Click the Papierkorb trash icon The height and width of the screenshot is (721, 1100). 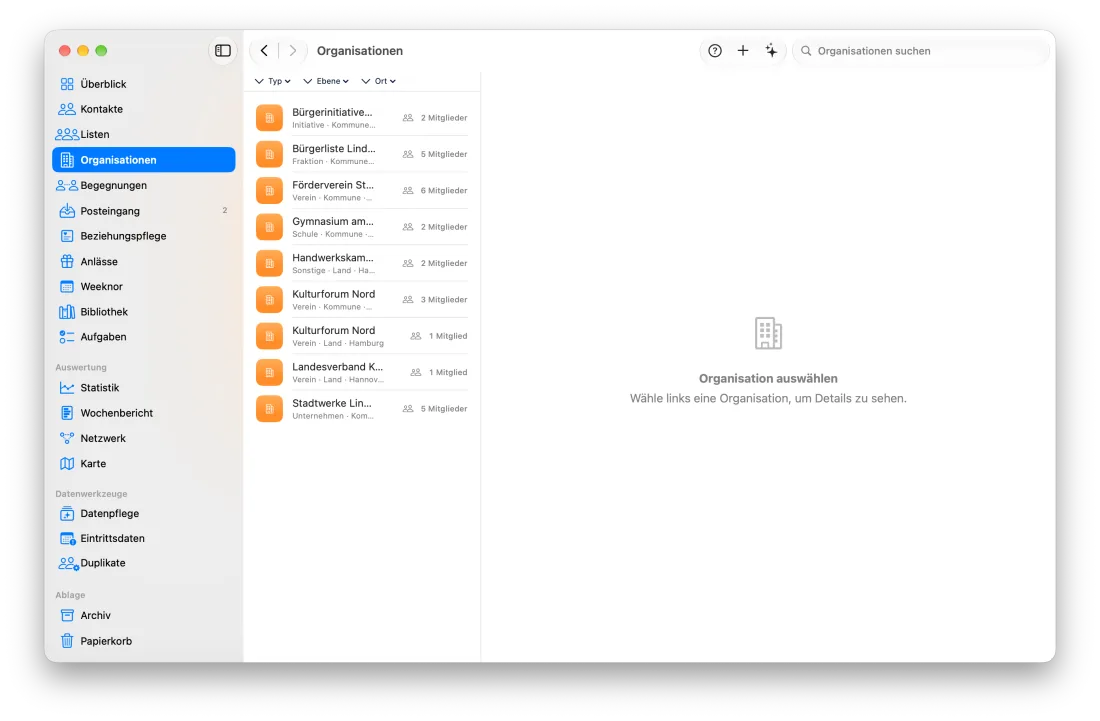click(67, 641)
